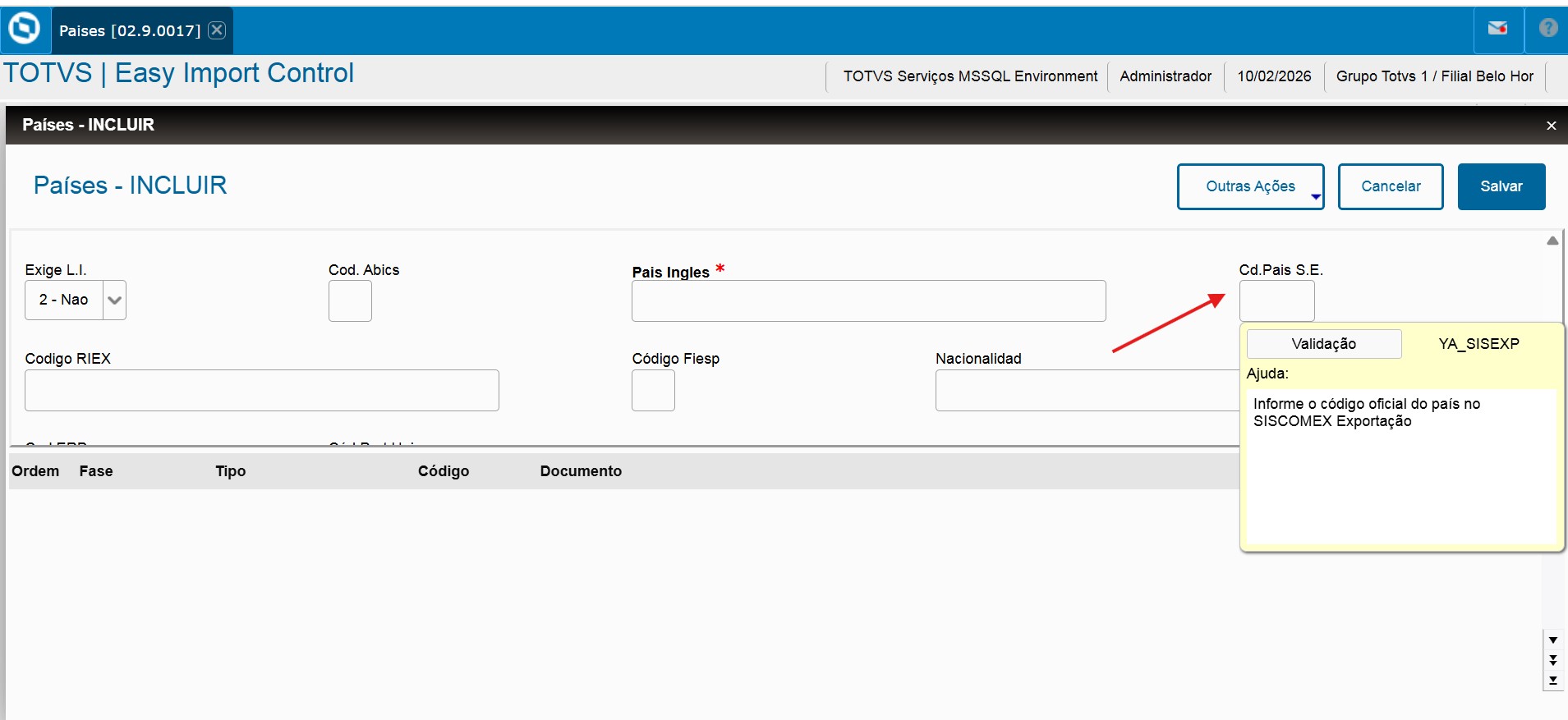This screenshot has height=720, width=1568.
Task: Open the mail notifications icon
Action: pyautogui.click(x=1497, y=29)
